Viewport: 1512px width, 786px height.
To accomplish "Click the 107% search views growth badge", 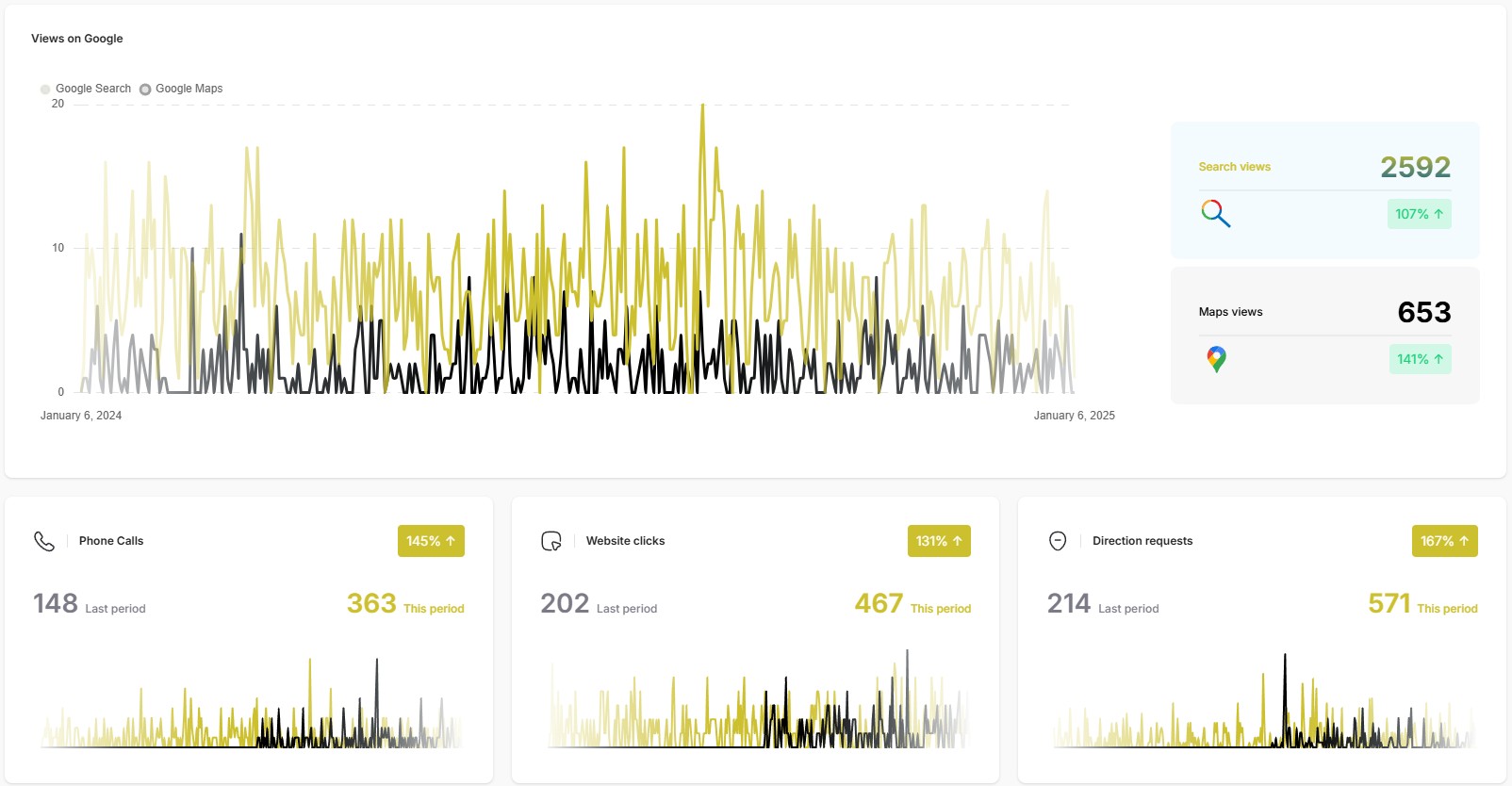I will pos(1419,214).
